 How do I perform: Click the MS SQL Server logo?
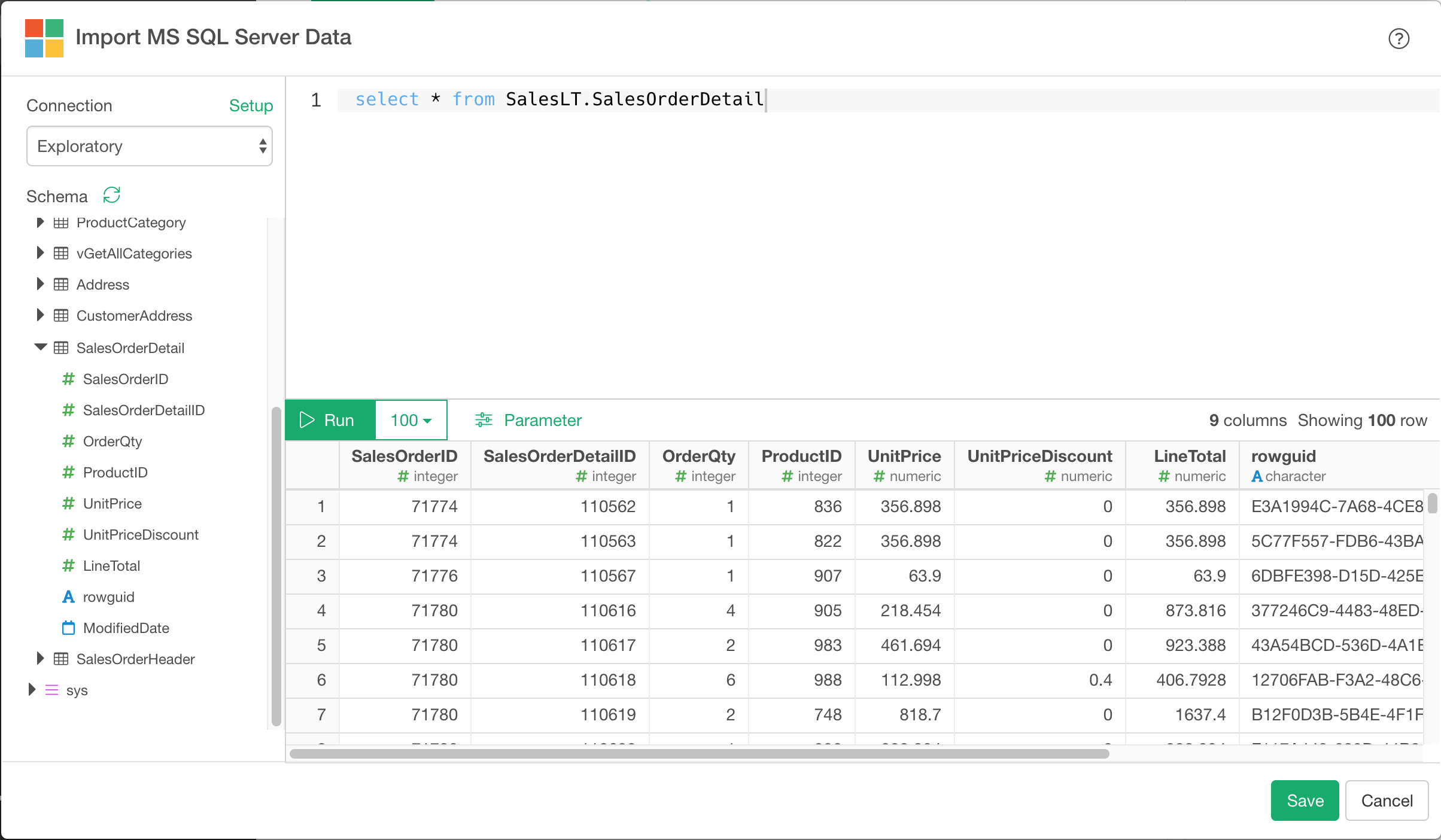coord(44,38)
